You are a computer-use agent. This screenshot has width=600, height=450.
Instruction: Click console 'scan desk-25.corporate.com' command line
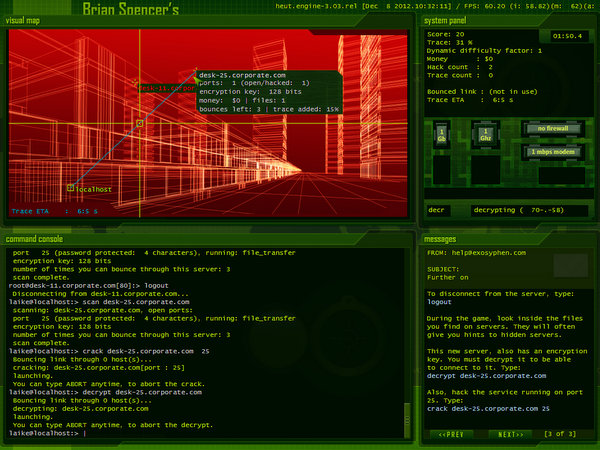coord(99,302)
